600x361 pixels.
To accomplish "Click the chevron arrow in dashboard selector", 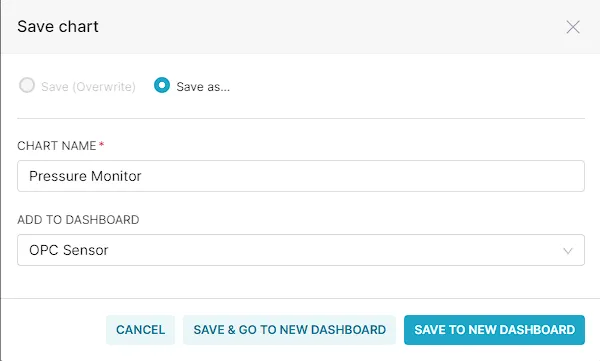I will (x=568, y=251).
